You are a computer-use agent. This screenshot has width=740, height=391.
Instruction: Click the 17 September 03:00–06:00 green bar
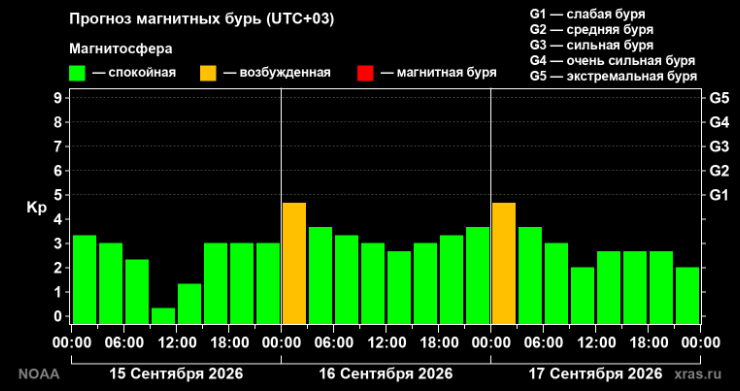click(x=530, y=275)
